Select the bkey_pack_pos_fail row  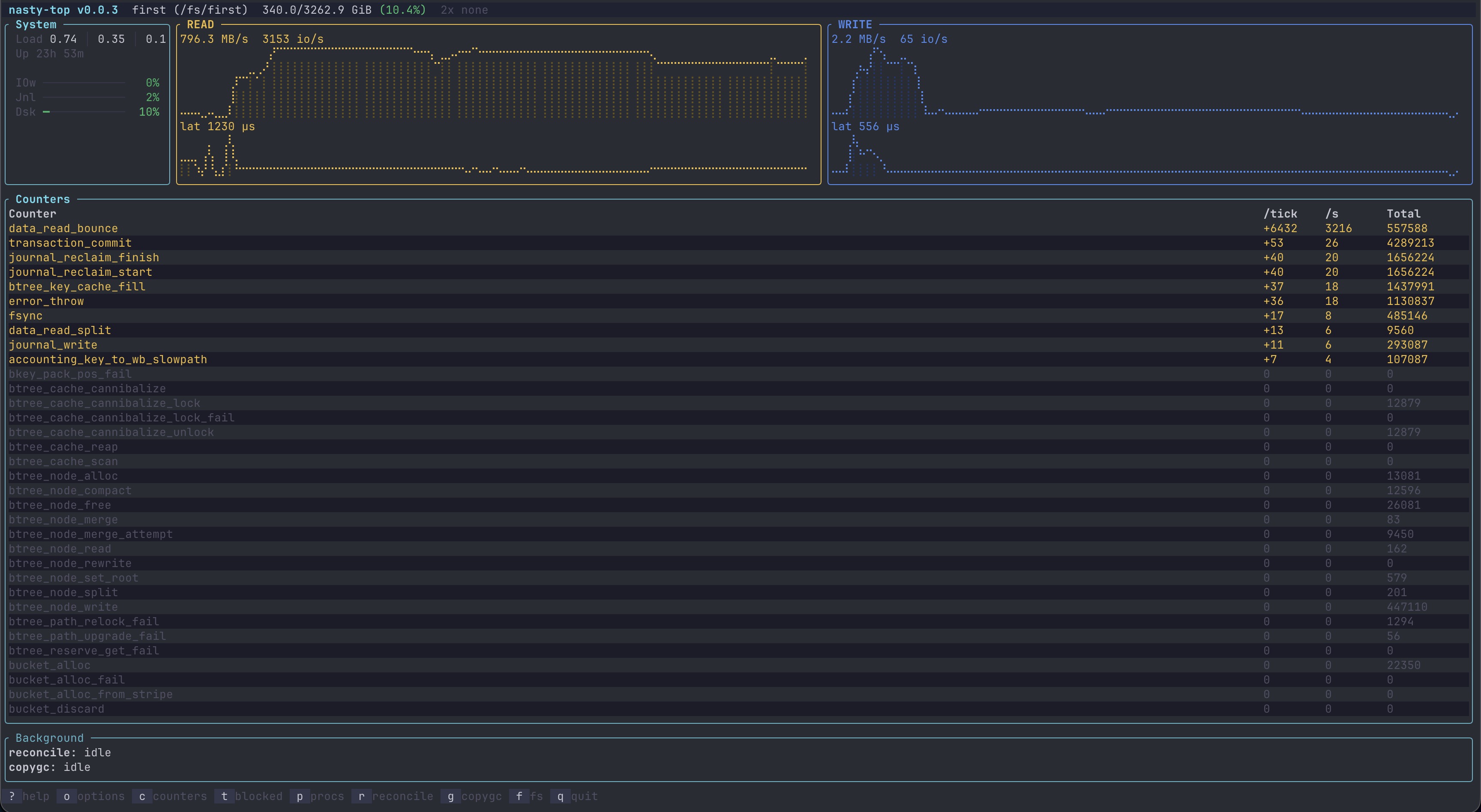click(738, 374)
